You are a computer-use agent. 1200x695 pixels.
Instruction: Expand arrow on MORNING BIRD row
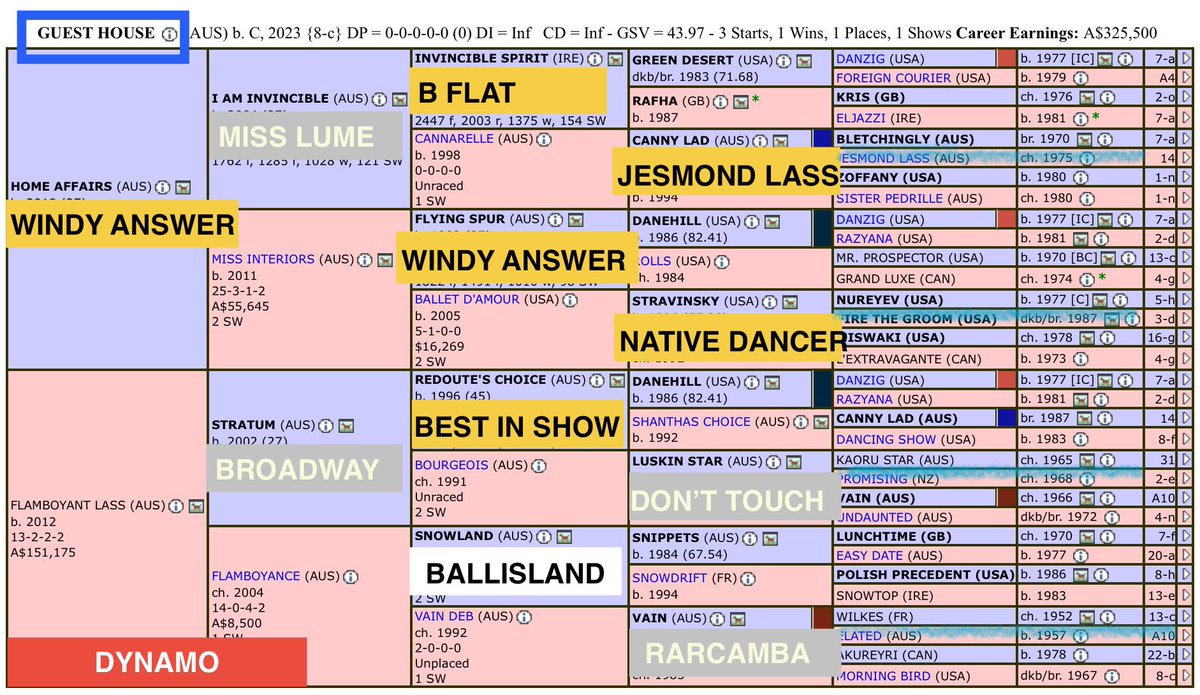pyautogui.click(x=1185, y=676)
